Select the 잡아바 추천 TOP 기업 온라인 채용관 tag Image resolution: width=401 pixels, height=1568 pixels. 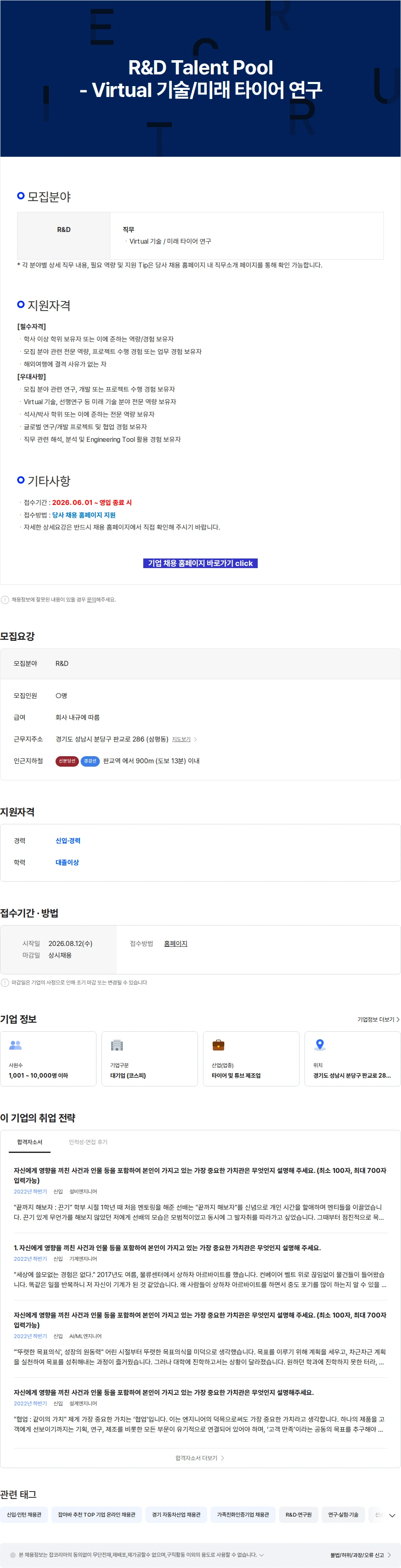pyautogui.click(x=97, y=1514)
